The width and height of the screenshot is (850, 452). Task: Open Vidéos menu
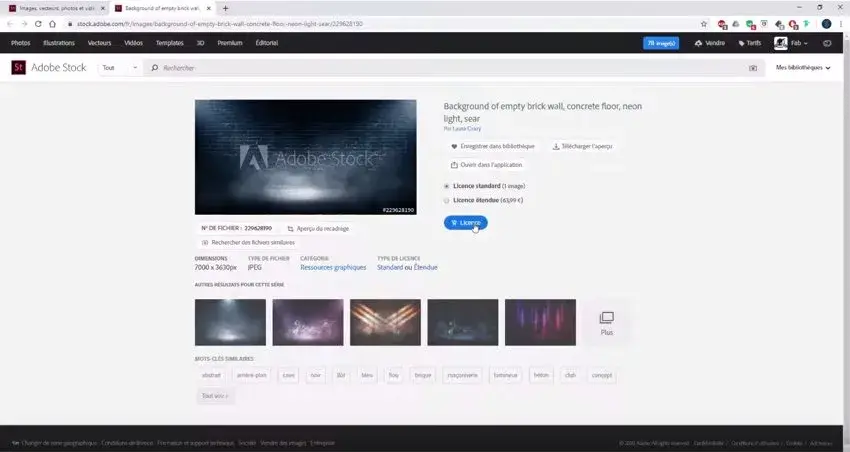(x=133, y=43)
